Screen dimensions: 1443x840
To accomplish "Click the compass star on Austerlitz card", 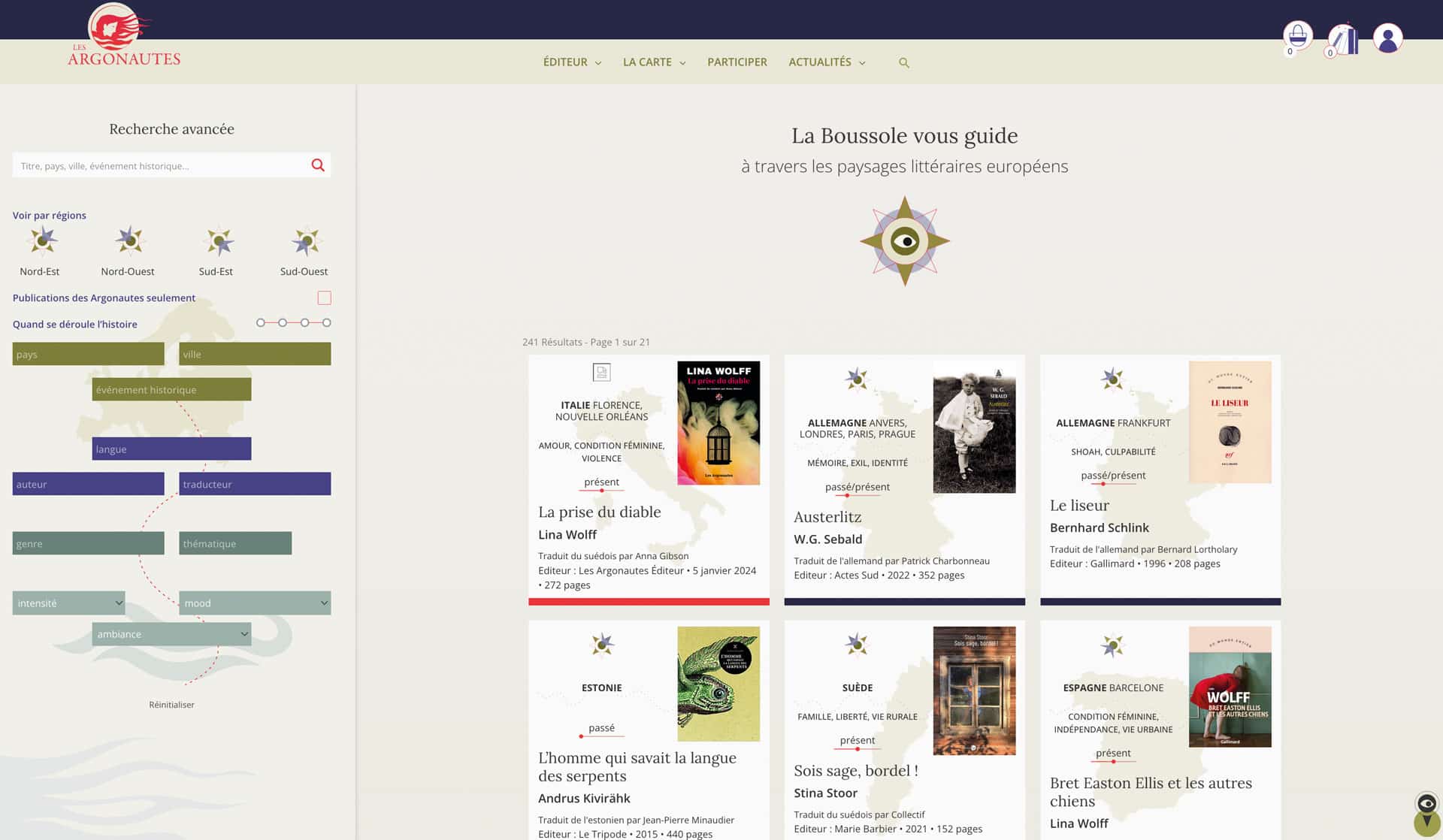I will click(857, 379).
